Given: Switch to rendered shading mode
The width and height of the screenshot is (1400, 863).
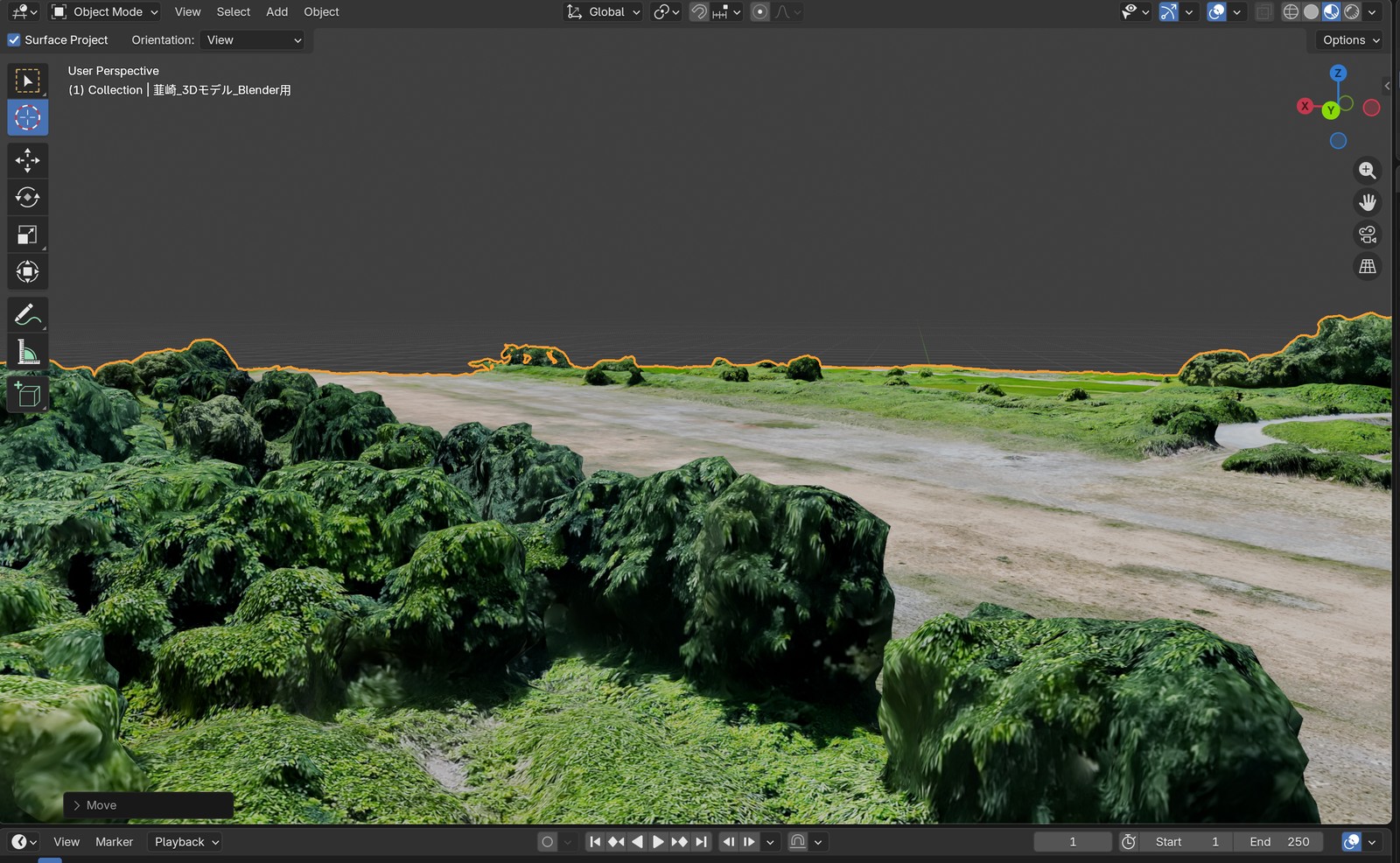Looking at the screenshot, I should (1352, 12).
